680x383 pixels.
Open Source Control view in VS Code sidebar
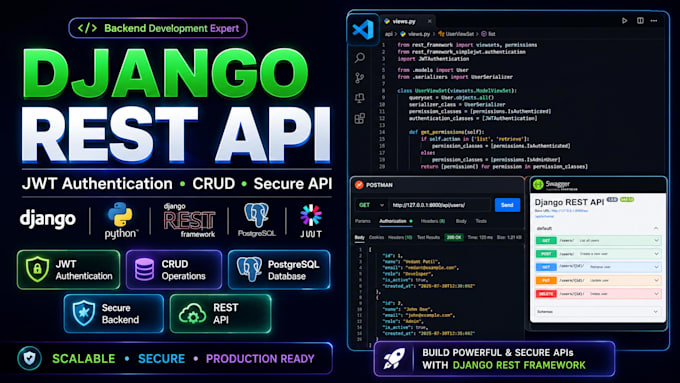(360, 78)
